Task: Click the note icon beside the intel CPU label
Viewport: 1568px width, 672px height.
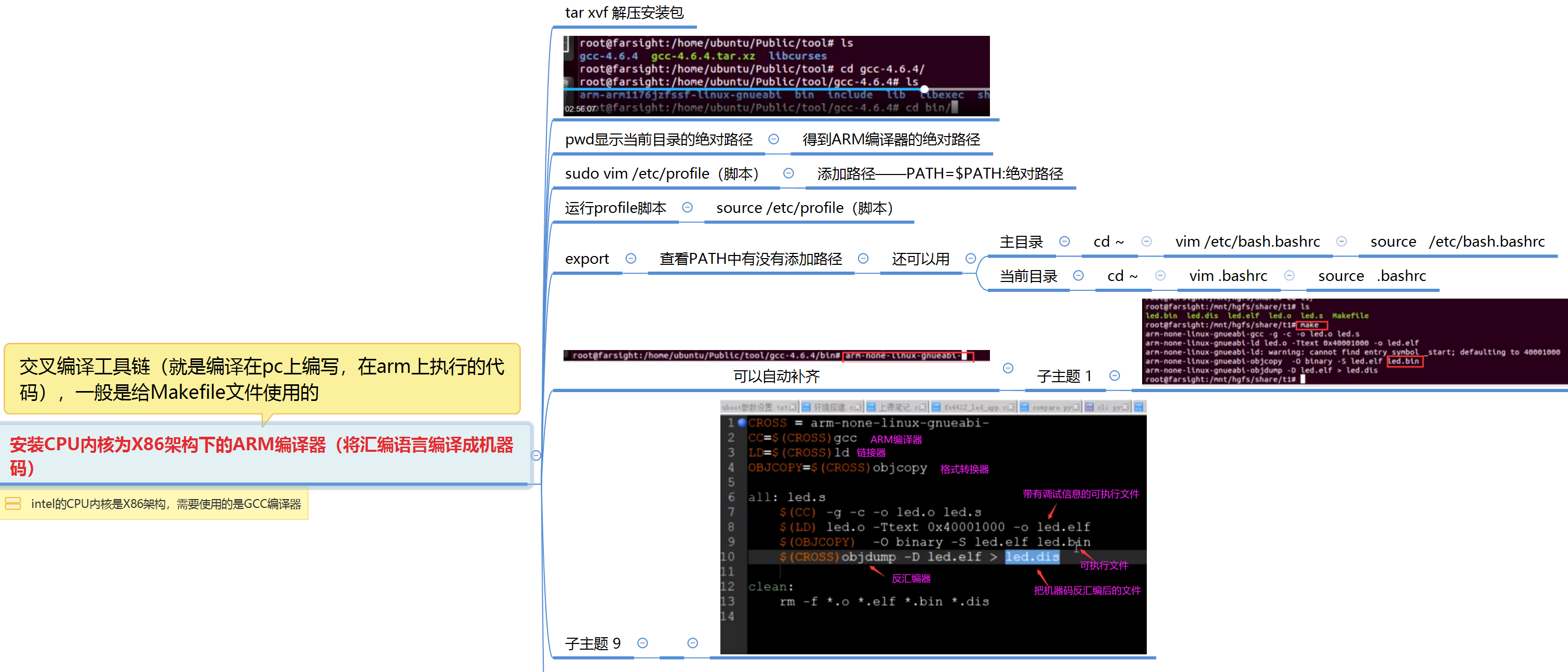Action: click(x=13, y=503)
